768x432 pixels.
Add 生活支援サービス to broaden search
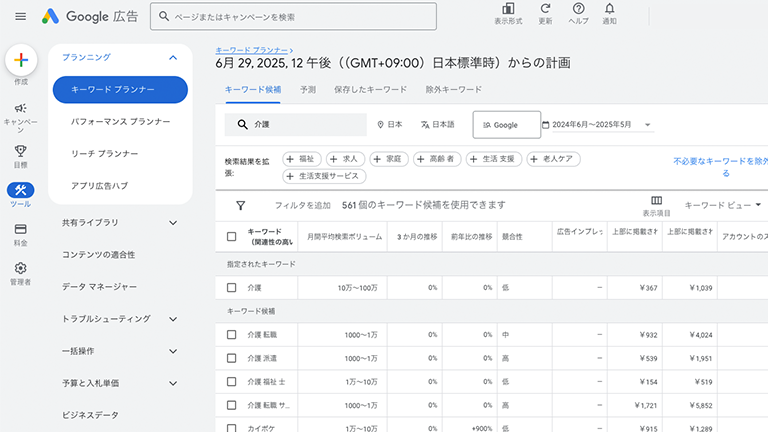[324, 176]
